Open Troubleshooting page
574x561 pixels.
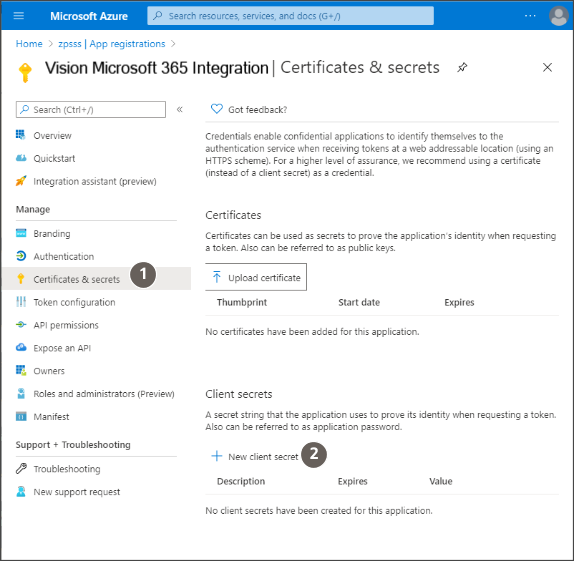(67, 469)
